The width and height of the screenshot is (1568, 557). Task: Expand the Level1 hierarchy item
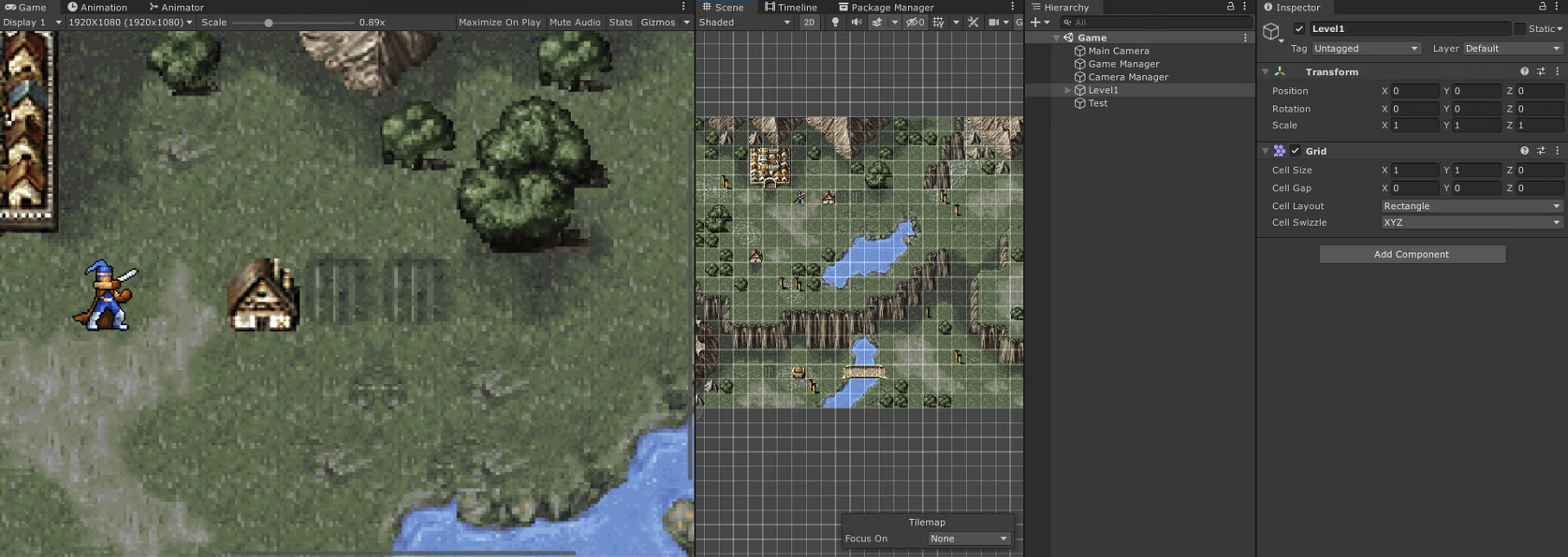point(1068,90)
